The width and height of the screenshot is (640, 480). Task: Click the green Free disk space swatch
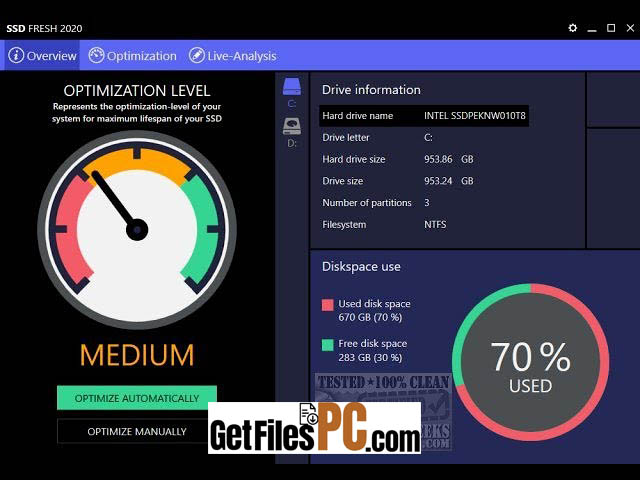point(327,345)
